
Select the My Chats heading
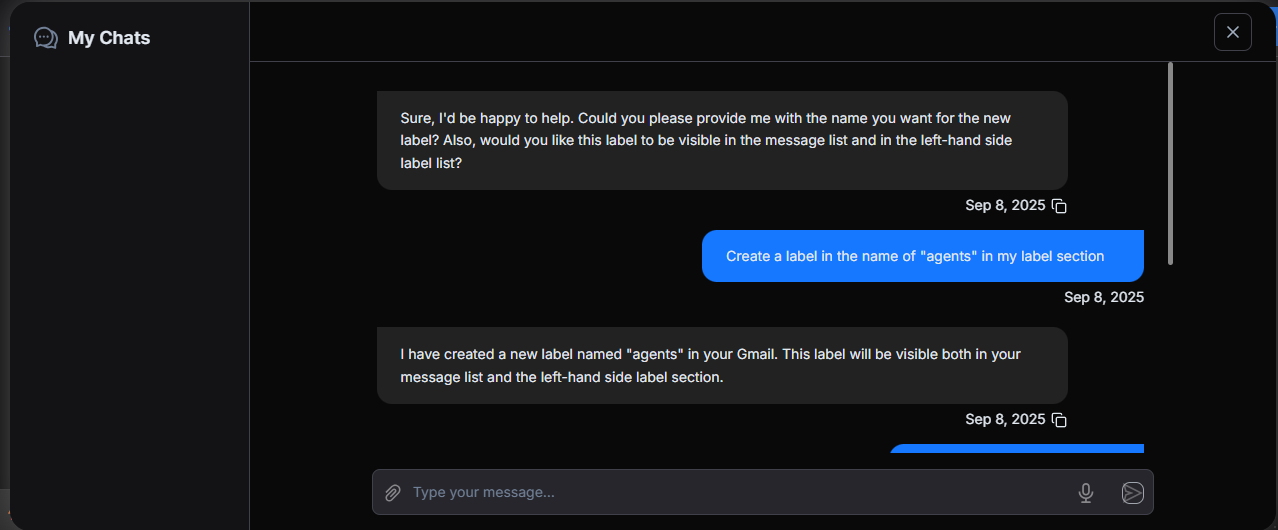(x=109, y=38)
